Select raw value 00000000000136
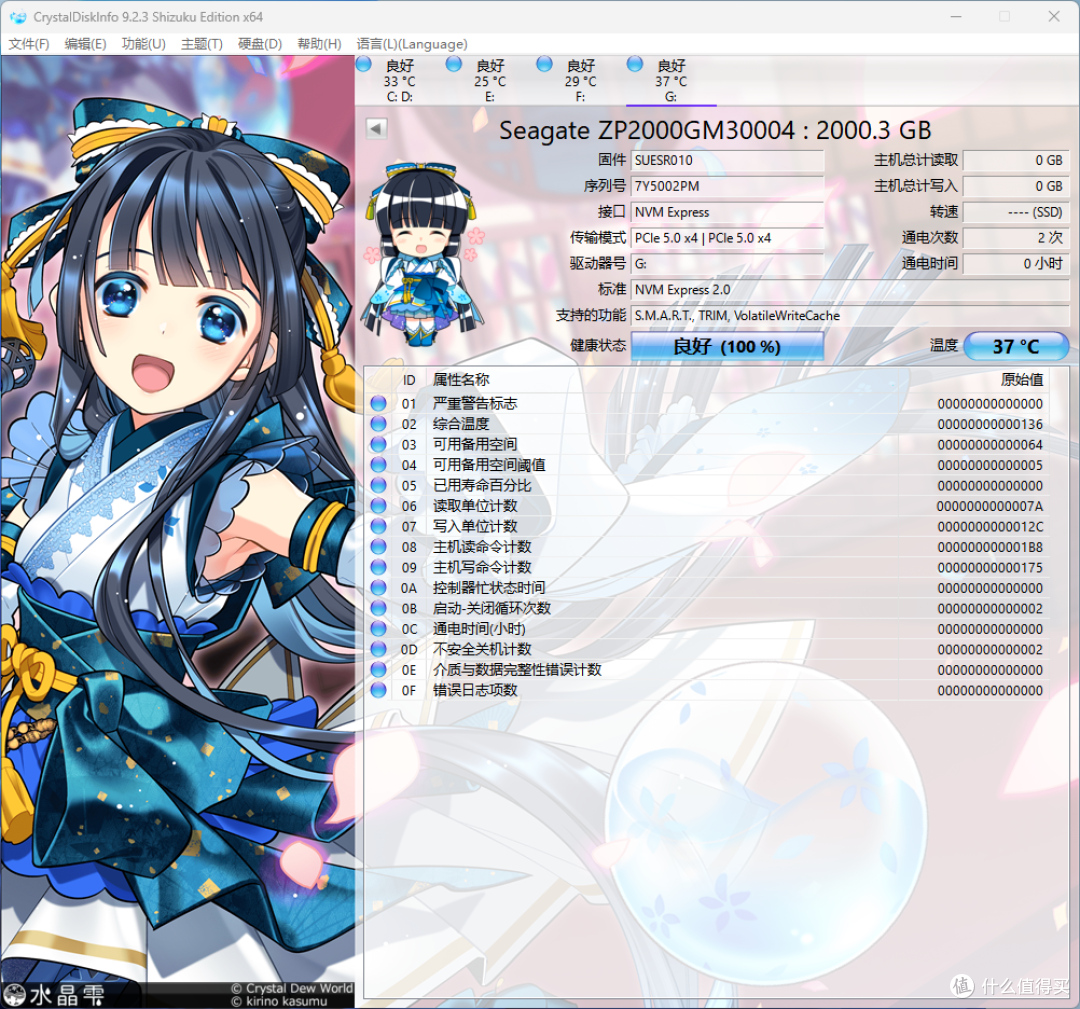The height and width of the screenshot is (1009, 1080). [990, 424]
